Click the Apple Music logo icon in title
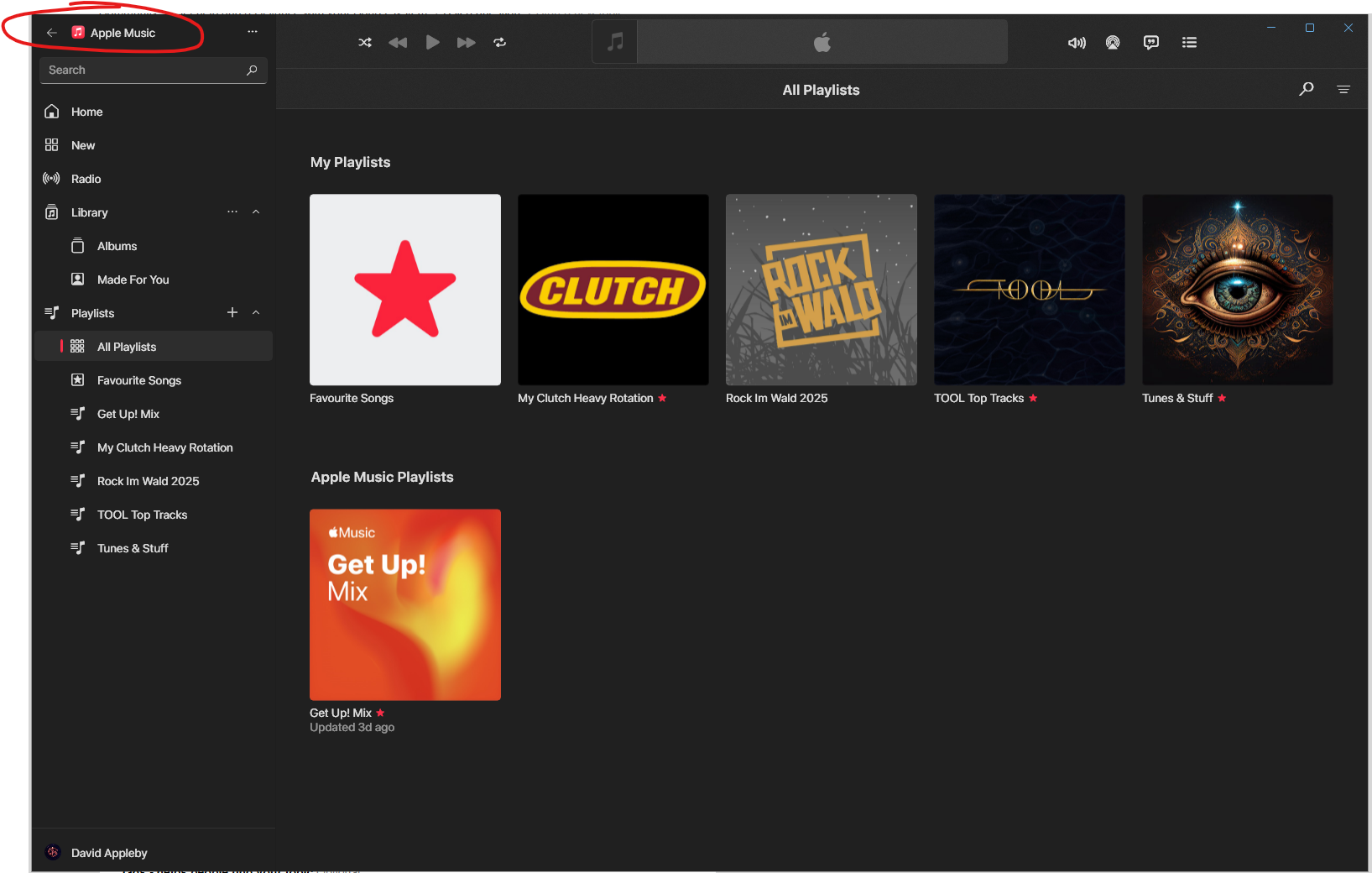Viewport: 1372px width, 873px height. (x=78, y=33)
